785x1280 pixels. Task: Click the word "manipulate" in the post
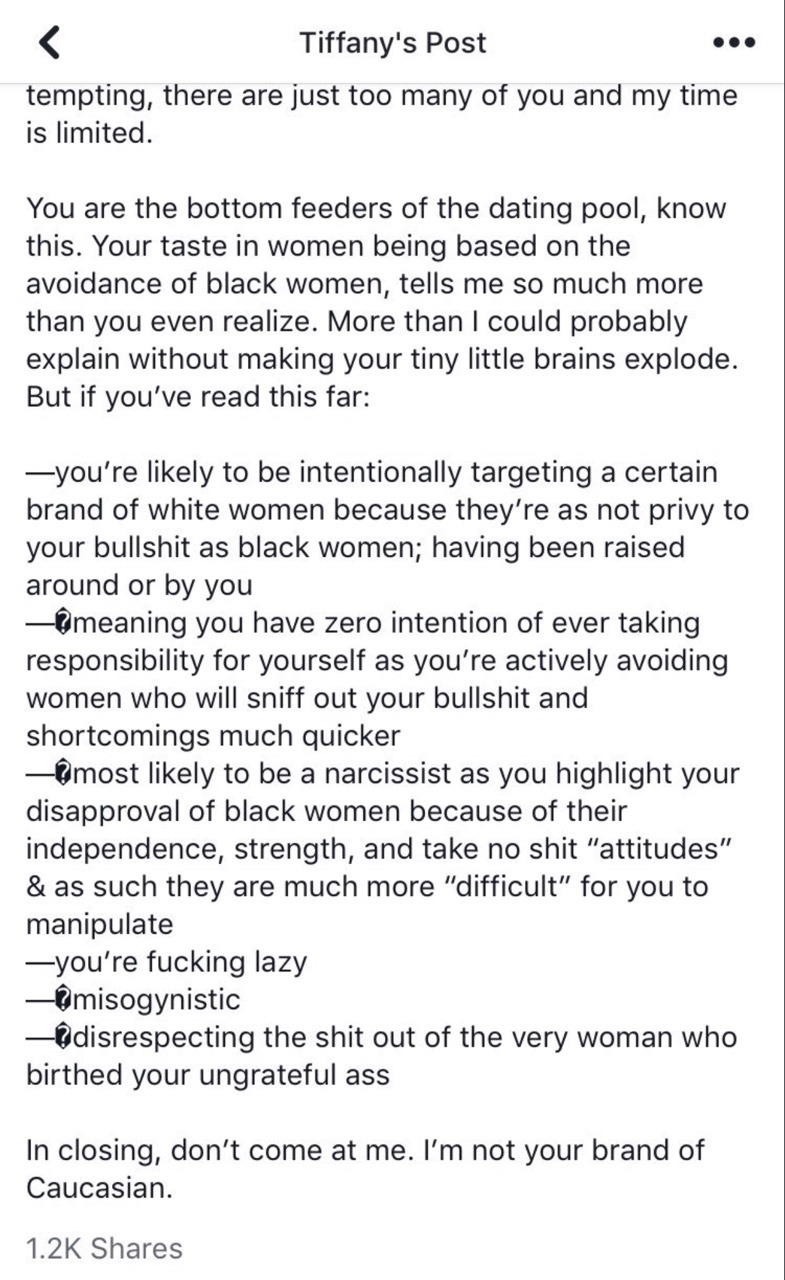click(x=99, y=924)
